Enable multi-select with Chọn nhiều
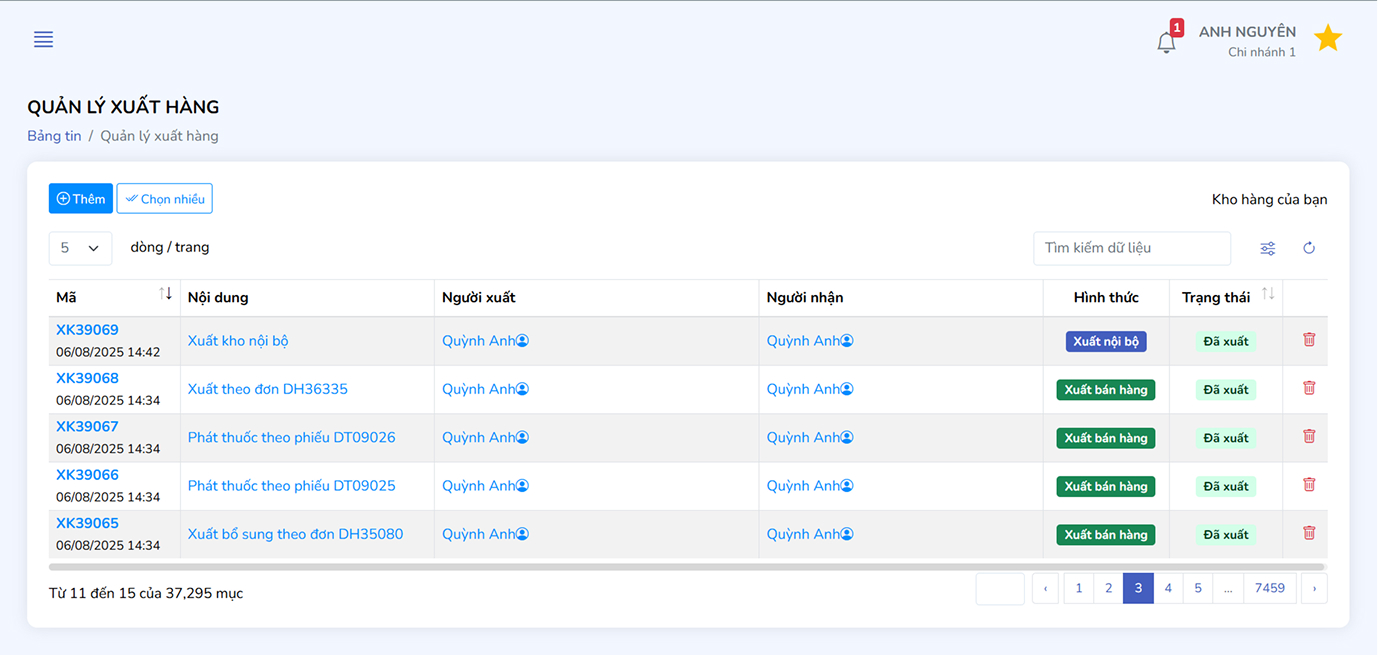Image resolution: width=1378 pixels, height=655 pixels. point(164,199)
